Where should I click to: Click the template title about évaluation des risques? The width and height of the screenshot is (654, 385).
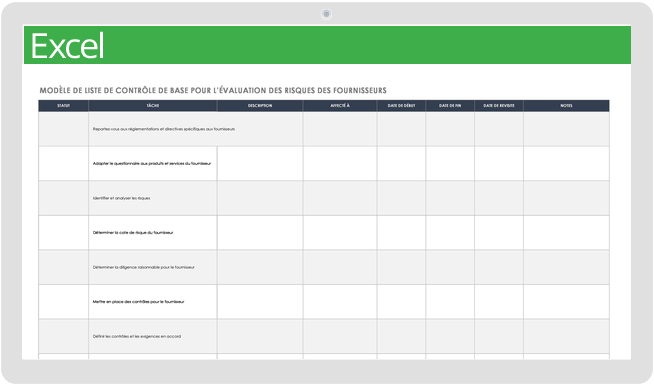[x=213, y=91]
